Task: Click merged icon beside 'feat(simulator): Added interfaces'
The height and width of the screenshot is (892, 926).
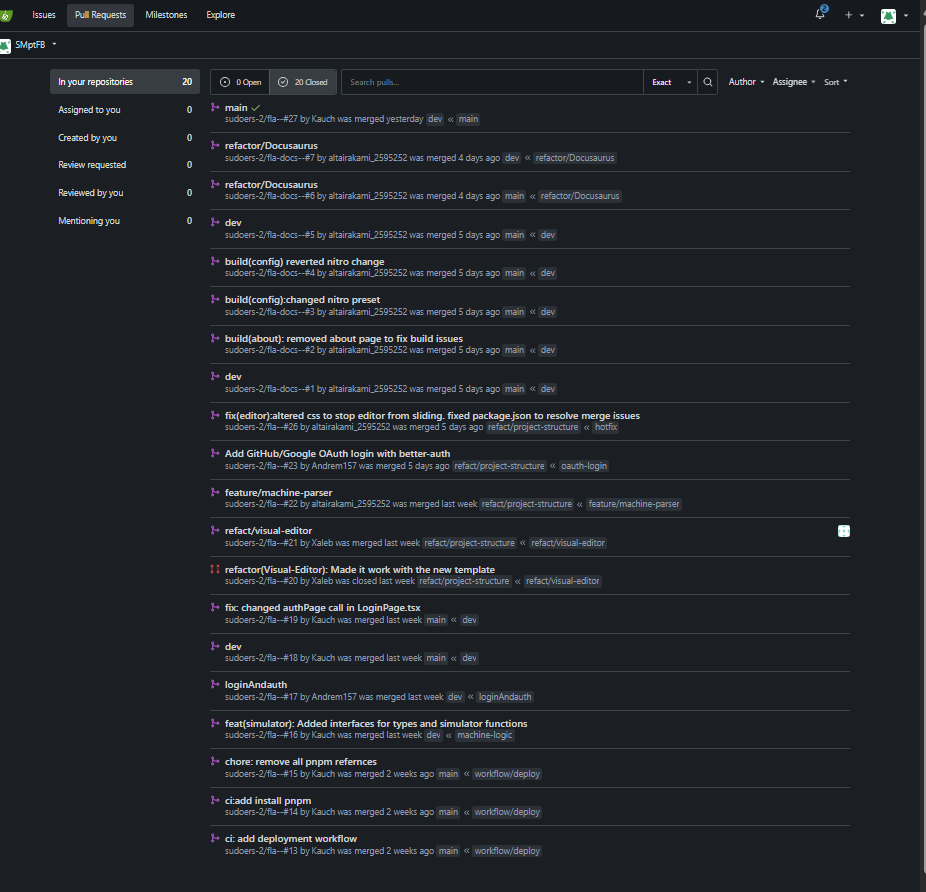Action: (x=215, y=723)
